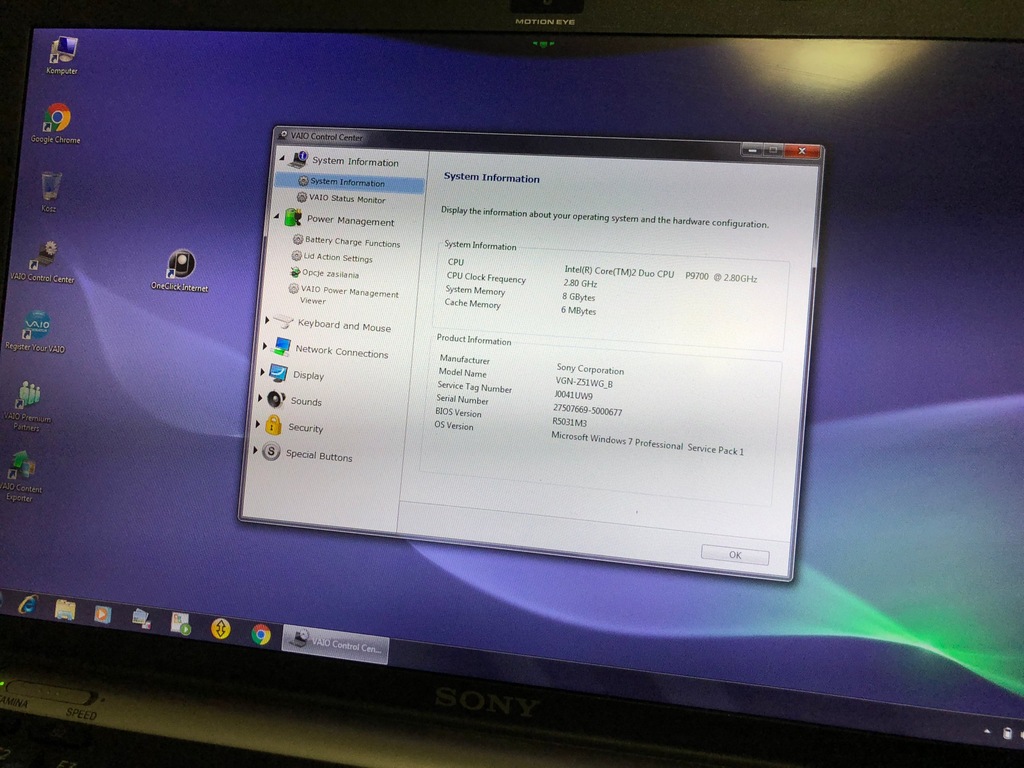This screenshot has height=768, width=1024.
Task: Open the Komputer desktop icon
Action: click(62, 56)
